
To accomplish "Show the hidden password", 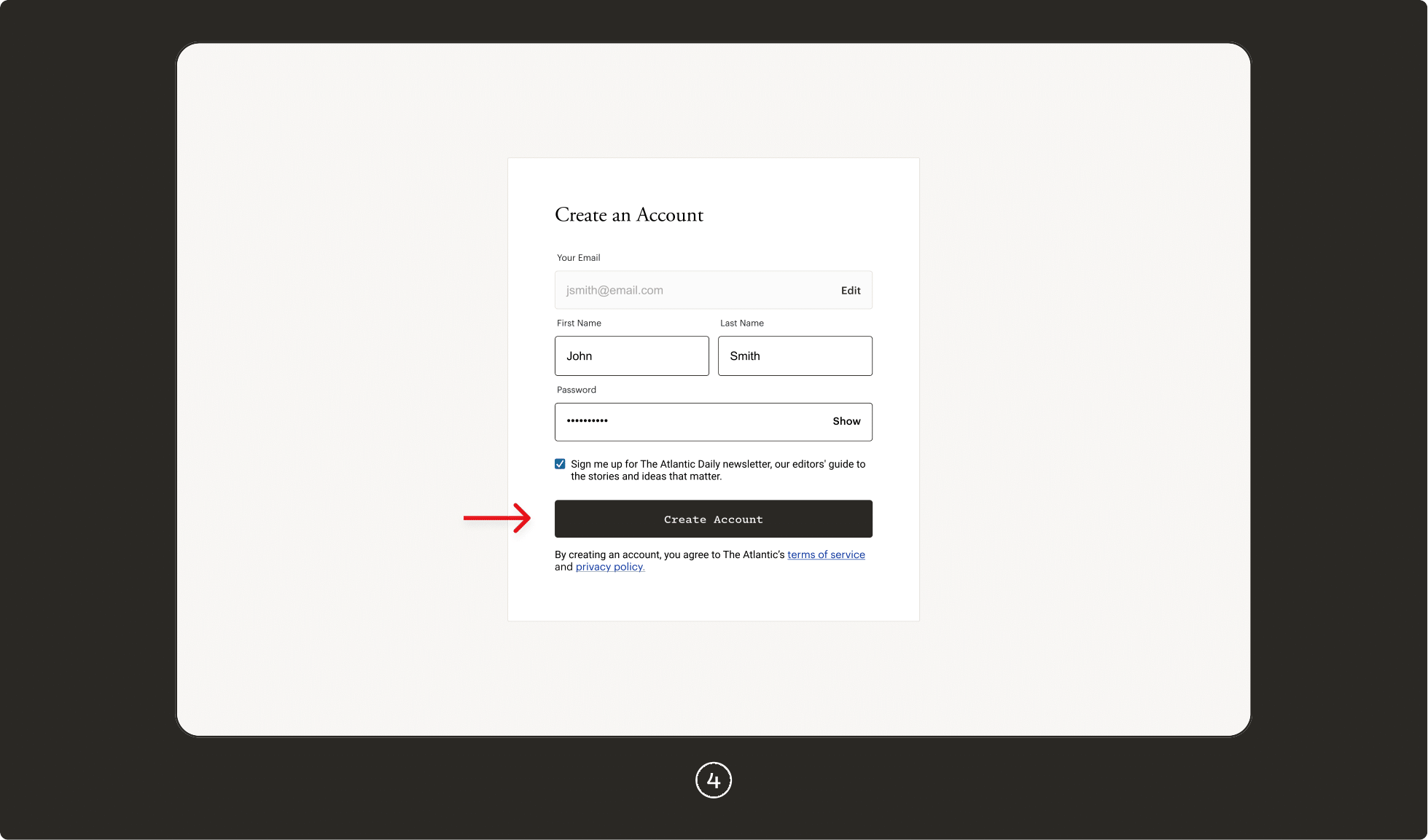I will [x=846, y=421].
